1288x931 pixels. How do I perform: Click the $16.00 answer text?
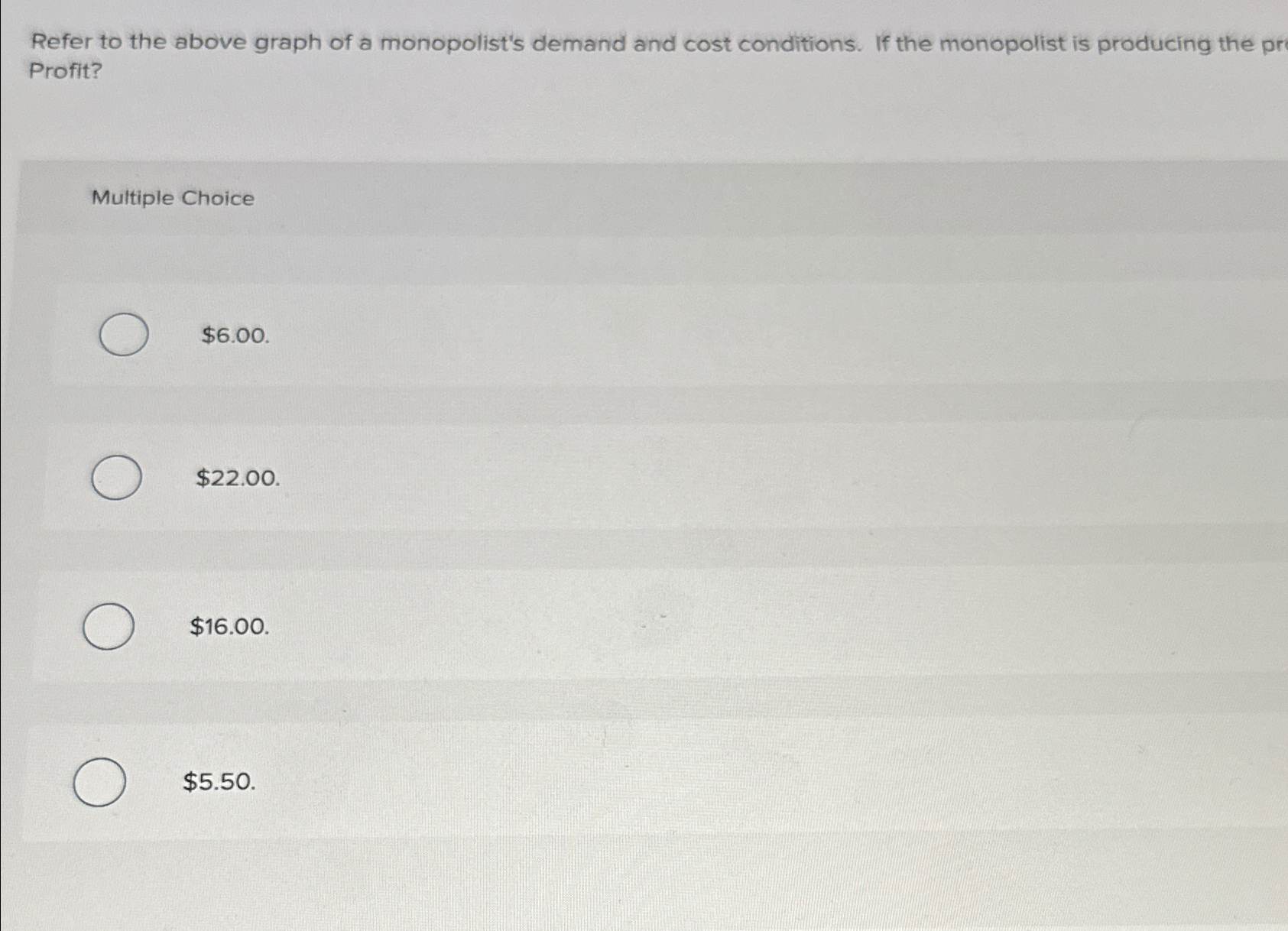[x=230, y=628]
